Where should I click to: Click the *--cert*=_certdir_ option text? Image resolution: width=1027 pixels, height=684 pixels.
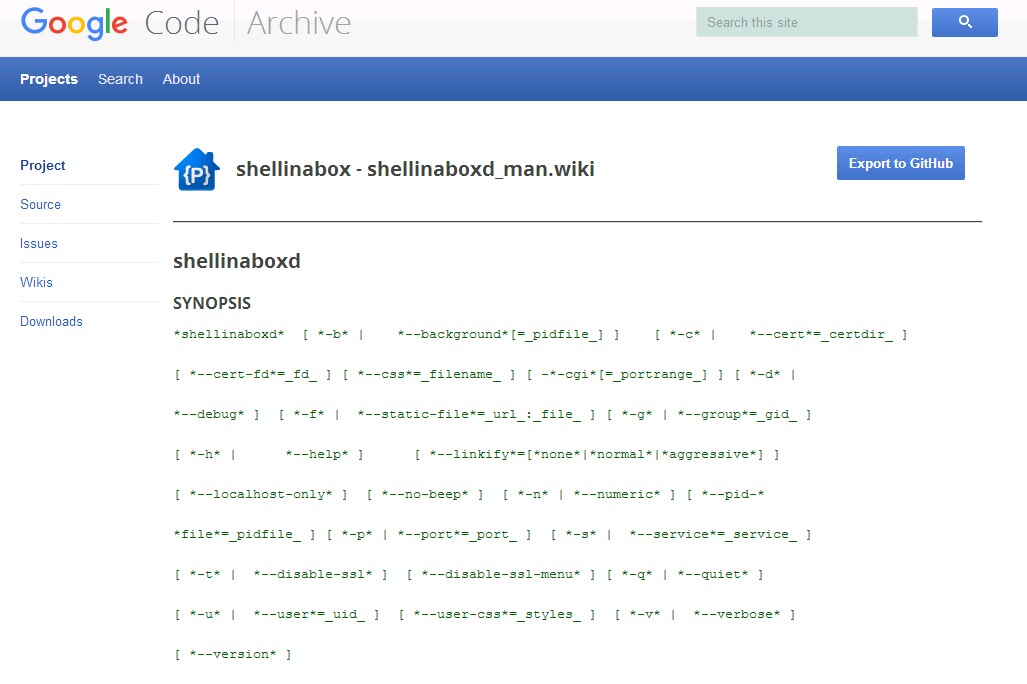click(x=821, y=334)
